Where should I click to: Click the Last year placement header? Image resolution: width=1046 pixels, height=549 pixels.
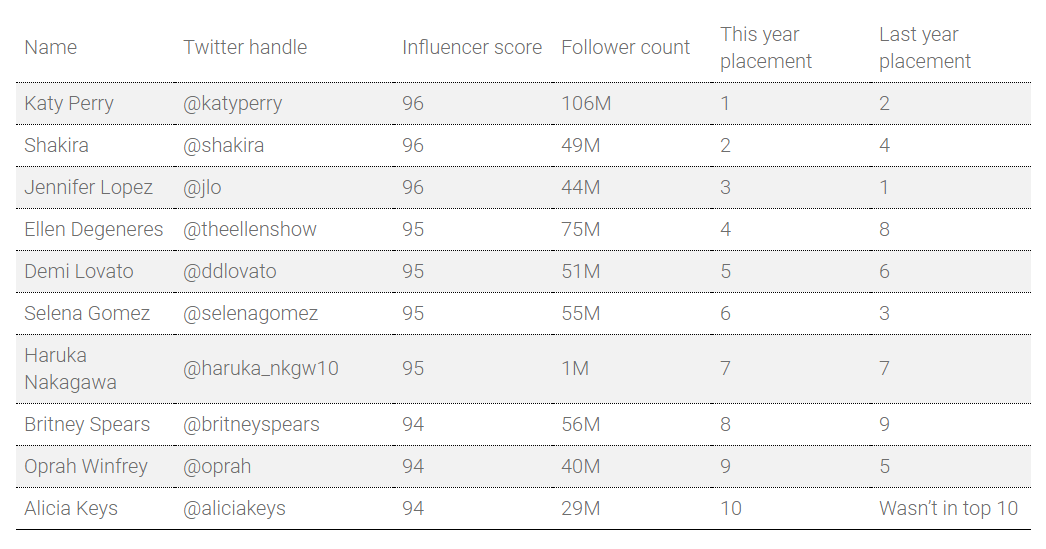coord(925,47)
